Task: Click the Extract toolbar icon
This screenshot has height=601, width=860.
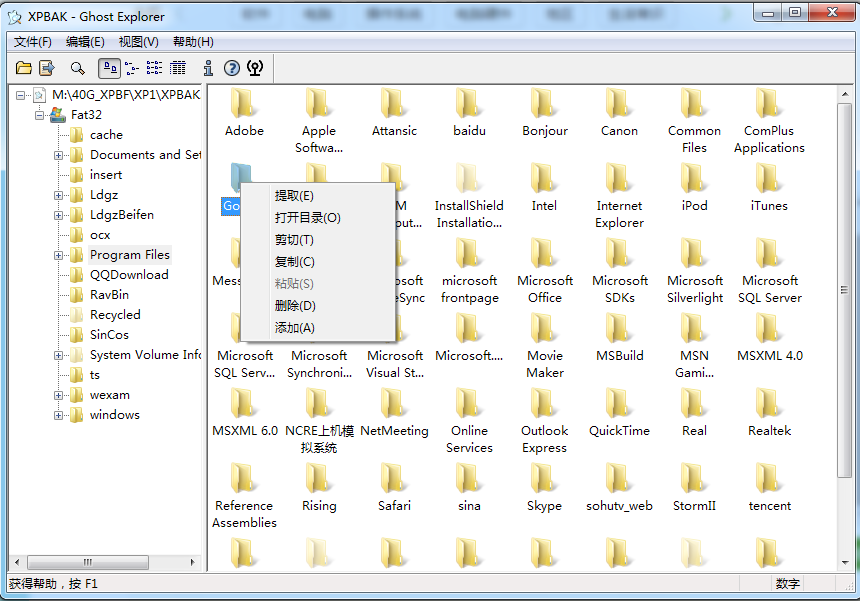Action: tap(47, 68)
